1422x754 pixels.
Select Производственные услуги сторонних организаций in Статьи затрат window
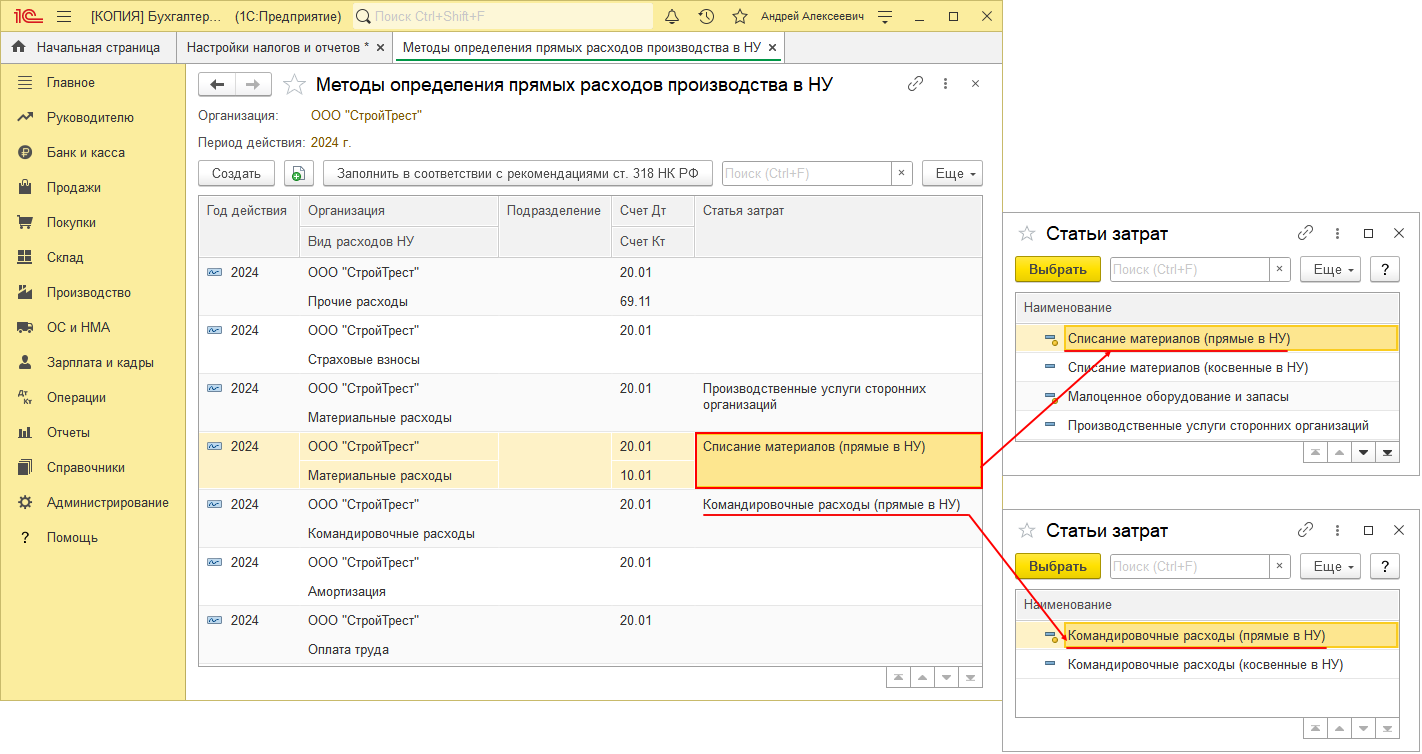click(x=1207, y=425)
